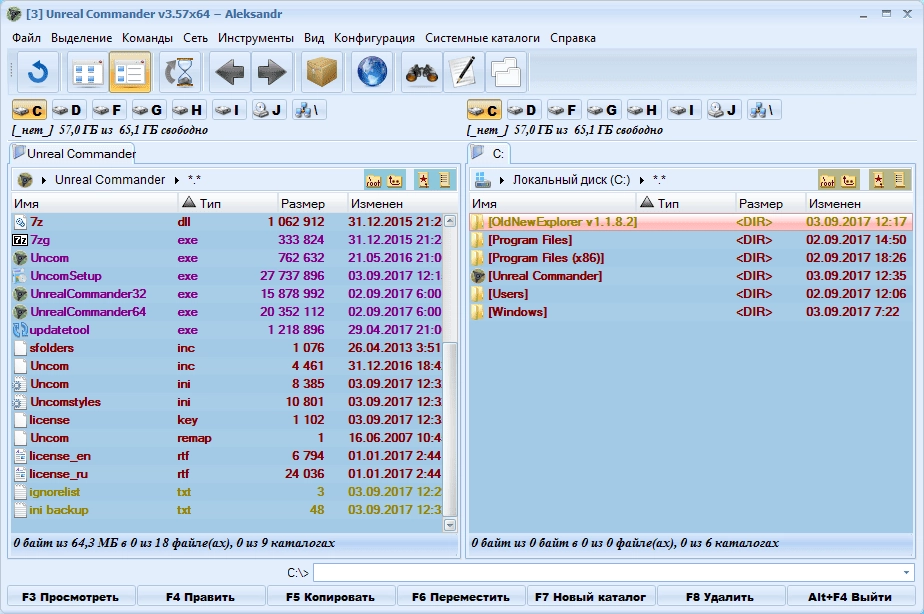Select drive D in left panel

tap(68, 110)
